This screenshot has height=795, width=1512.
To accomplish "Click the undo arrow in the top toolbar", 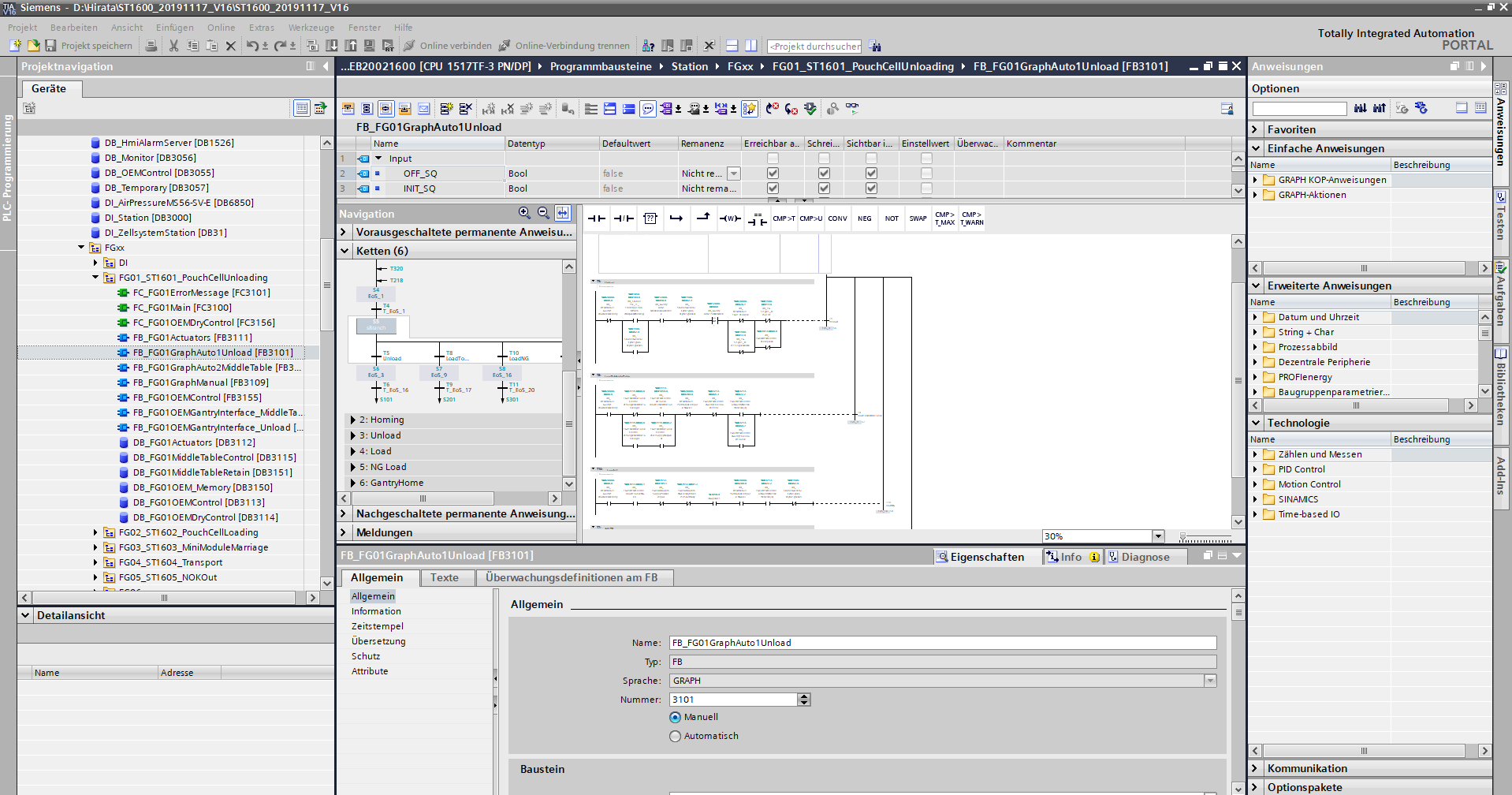I will click(x=252, y=46).
